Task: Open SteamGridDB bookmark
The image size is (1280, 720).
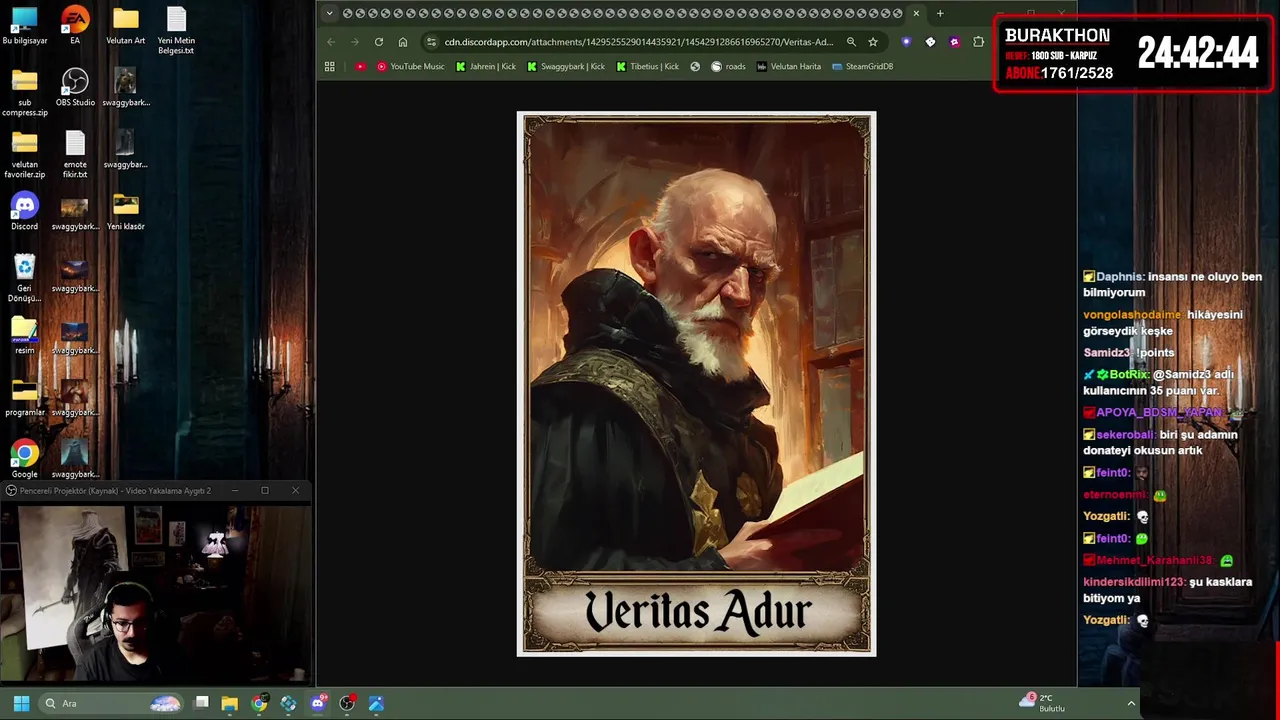Action: (863, 66)
